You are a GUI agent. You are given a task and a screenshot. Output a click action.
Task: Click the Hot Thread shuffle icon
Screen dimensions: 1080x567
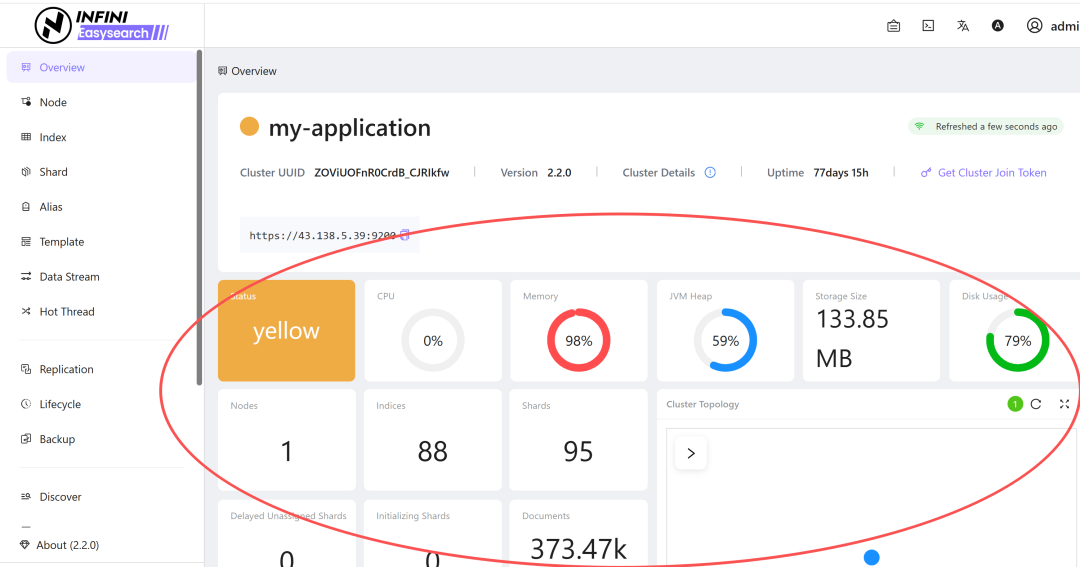pyautogui.click(x=26, y=311)
